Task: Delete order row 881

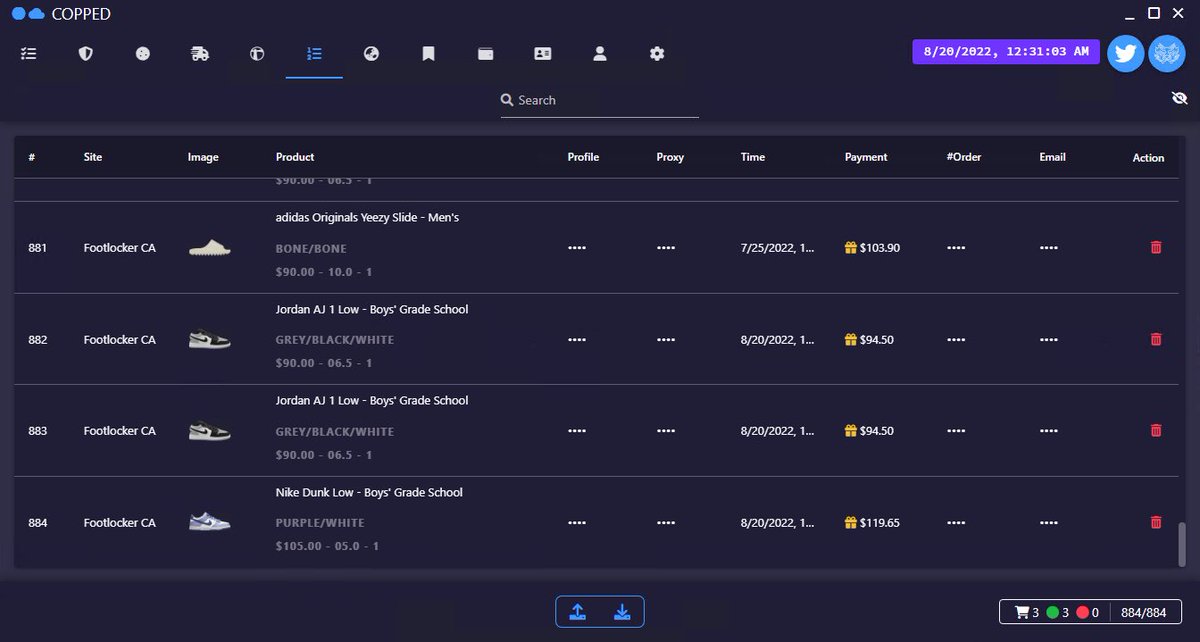Action: (x=1156, y=247)
